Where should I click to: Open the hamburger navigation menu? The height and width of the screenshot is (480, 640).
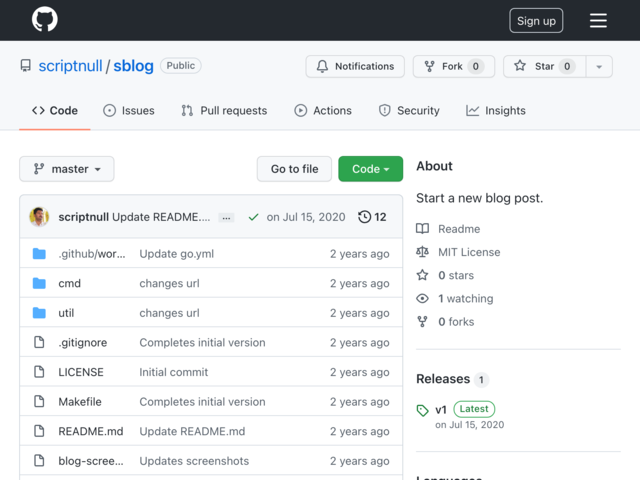point(598,20)
